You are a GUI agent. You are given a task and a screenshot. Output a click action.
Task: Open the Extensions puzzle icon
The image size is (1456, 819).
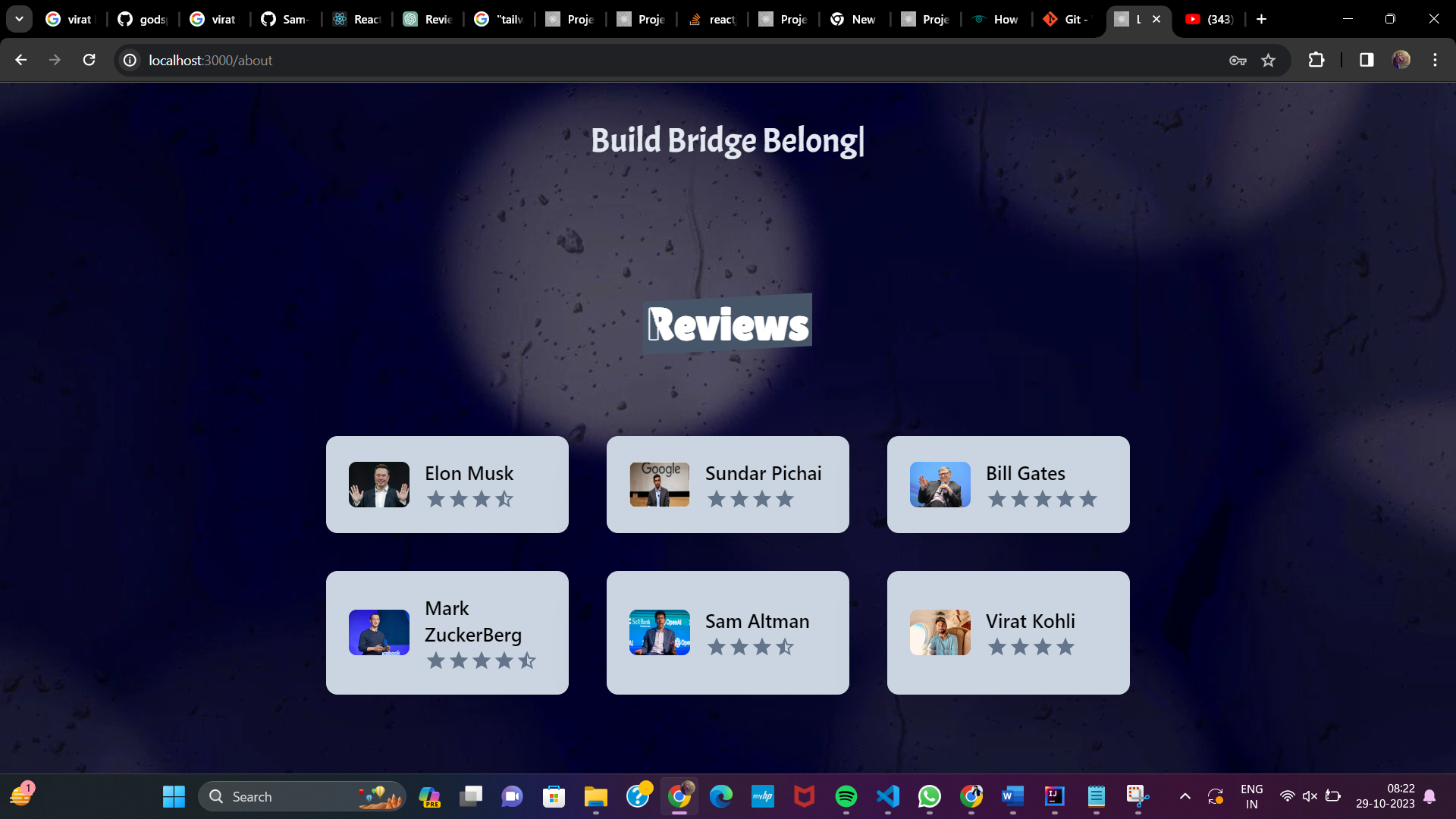pos(1316,60)
